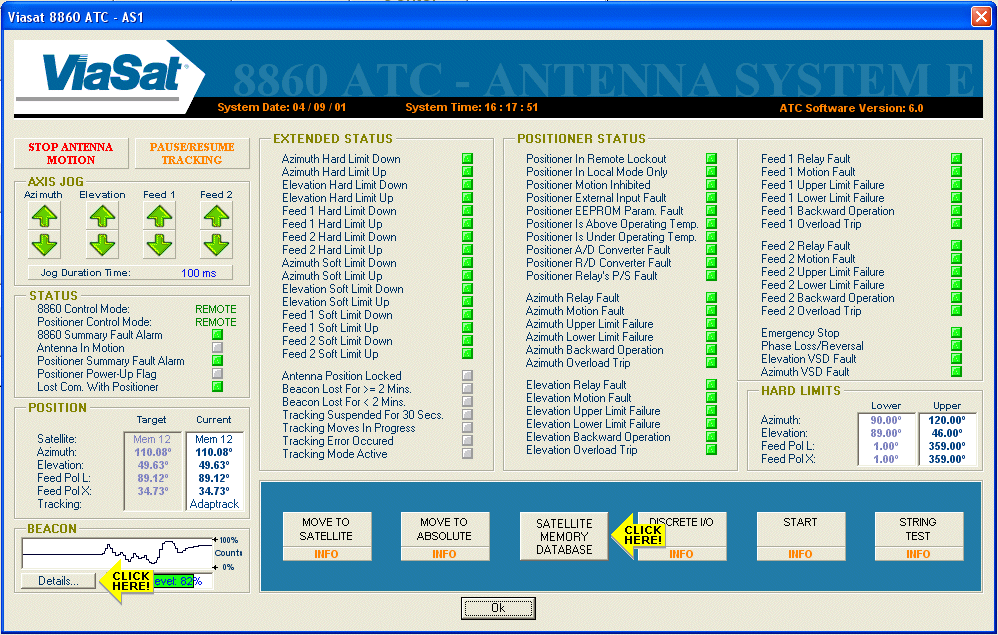Click the Start button
The height and width of the screenshot is (635, 998).
[800, 529]
